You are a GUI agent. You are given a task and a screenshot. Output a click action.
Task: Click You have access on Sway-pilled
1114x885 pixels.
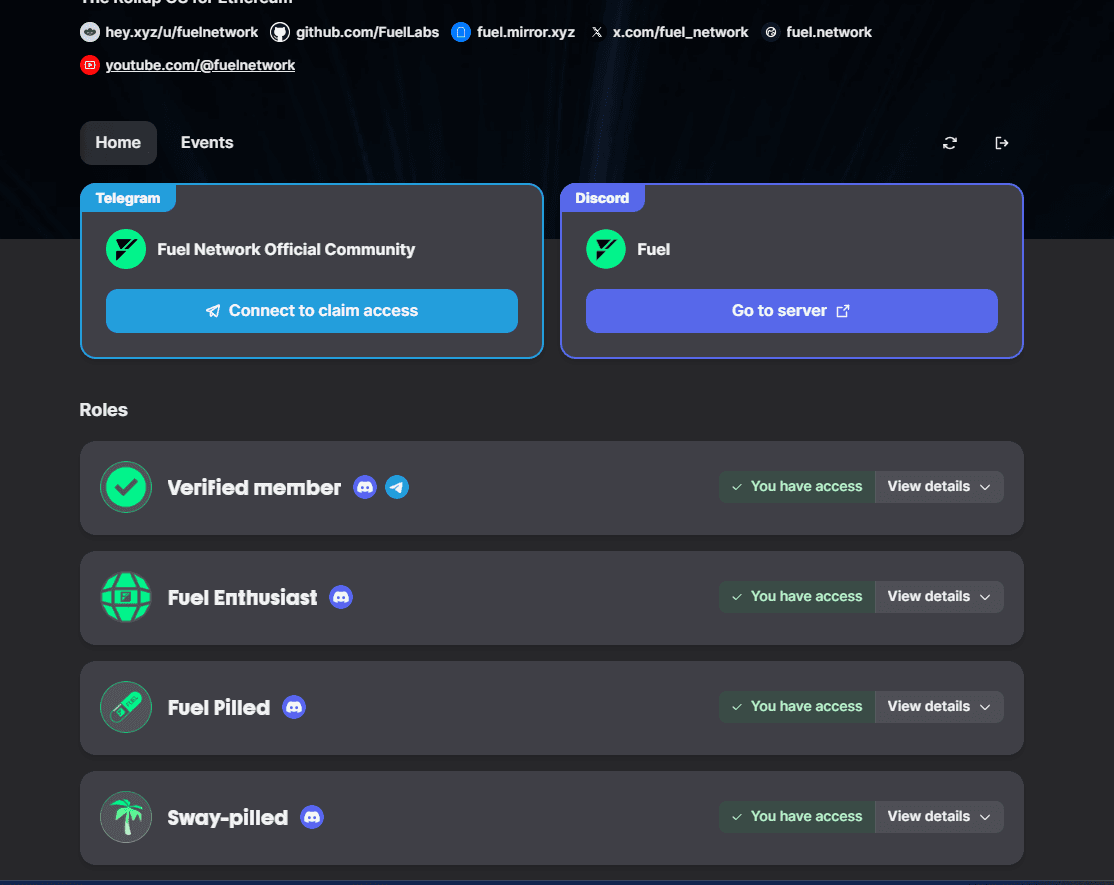tap(797, 817)
